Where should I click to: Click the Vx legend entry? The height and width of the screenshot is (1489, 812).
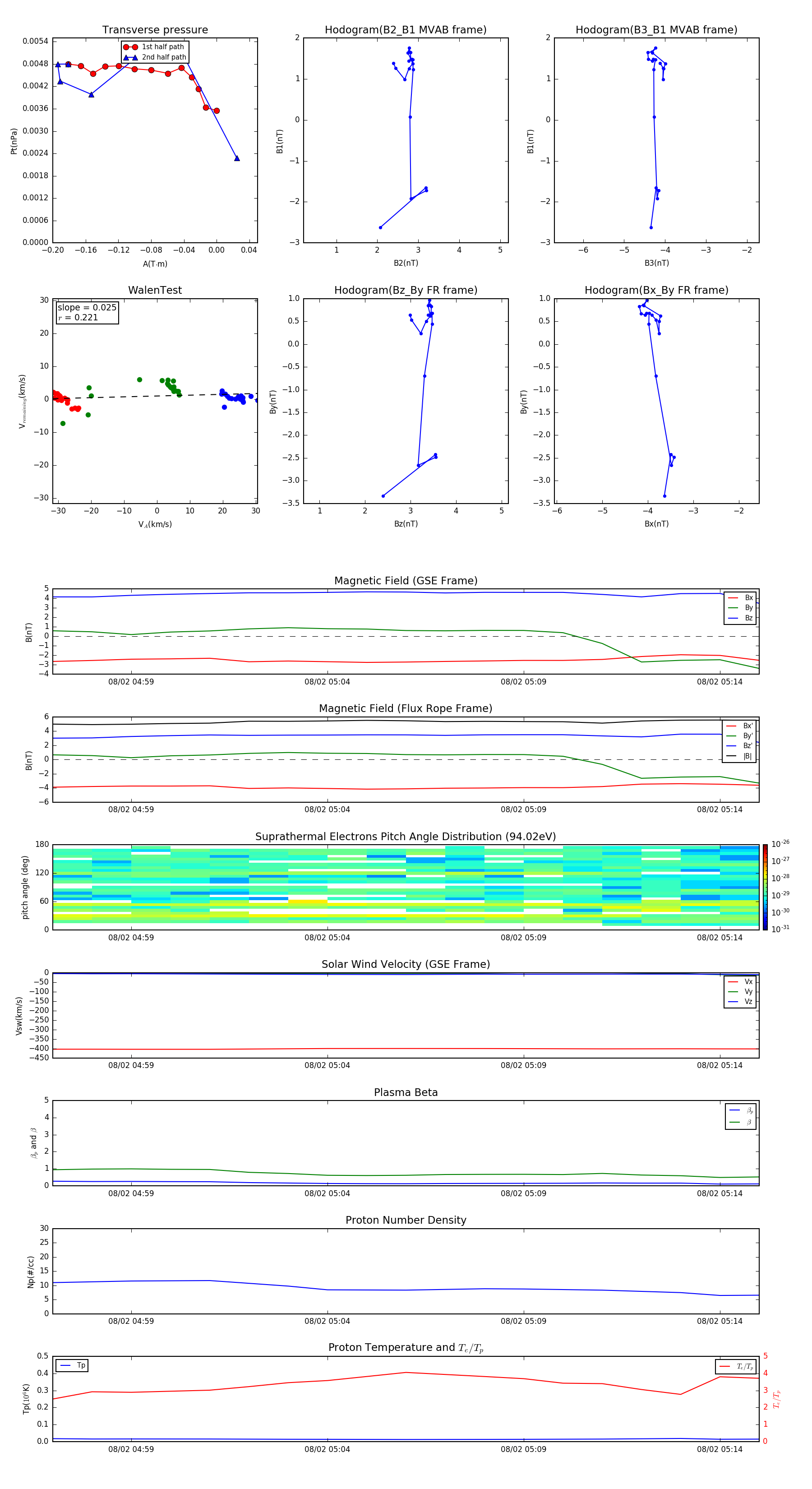coord(740,981)
